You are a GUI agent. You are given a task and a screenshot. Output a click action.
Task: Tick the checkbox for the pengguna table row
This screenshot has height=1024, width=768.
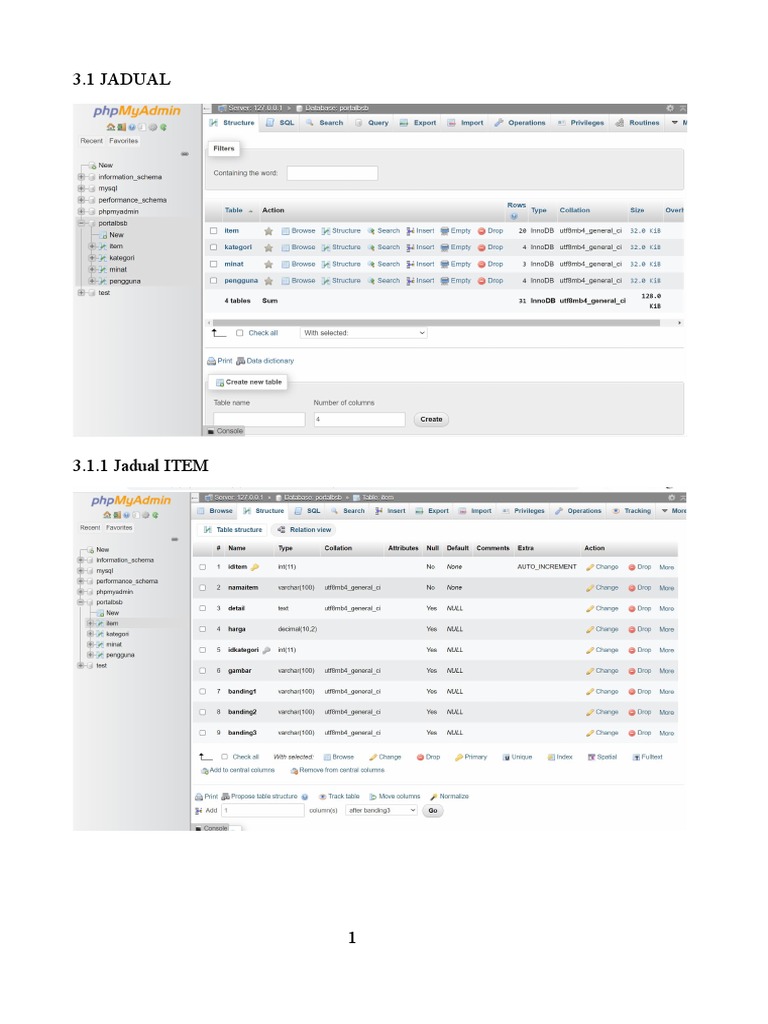click(214, 281)
